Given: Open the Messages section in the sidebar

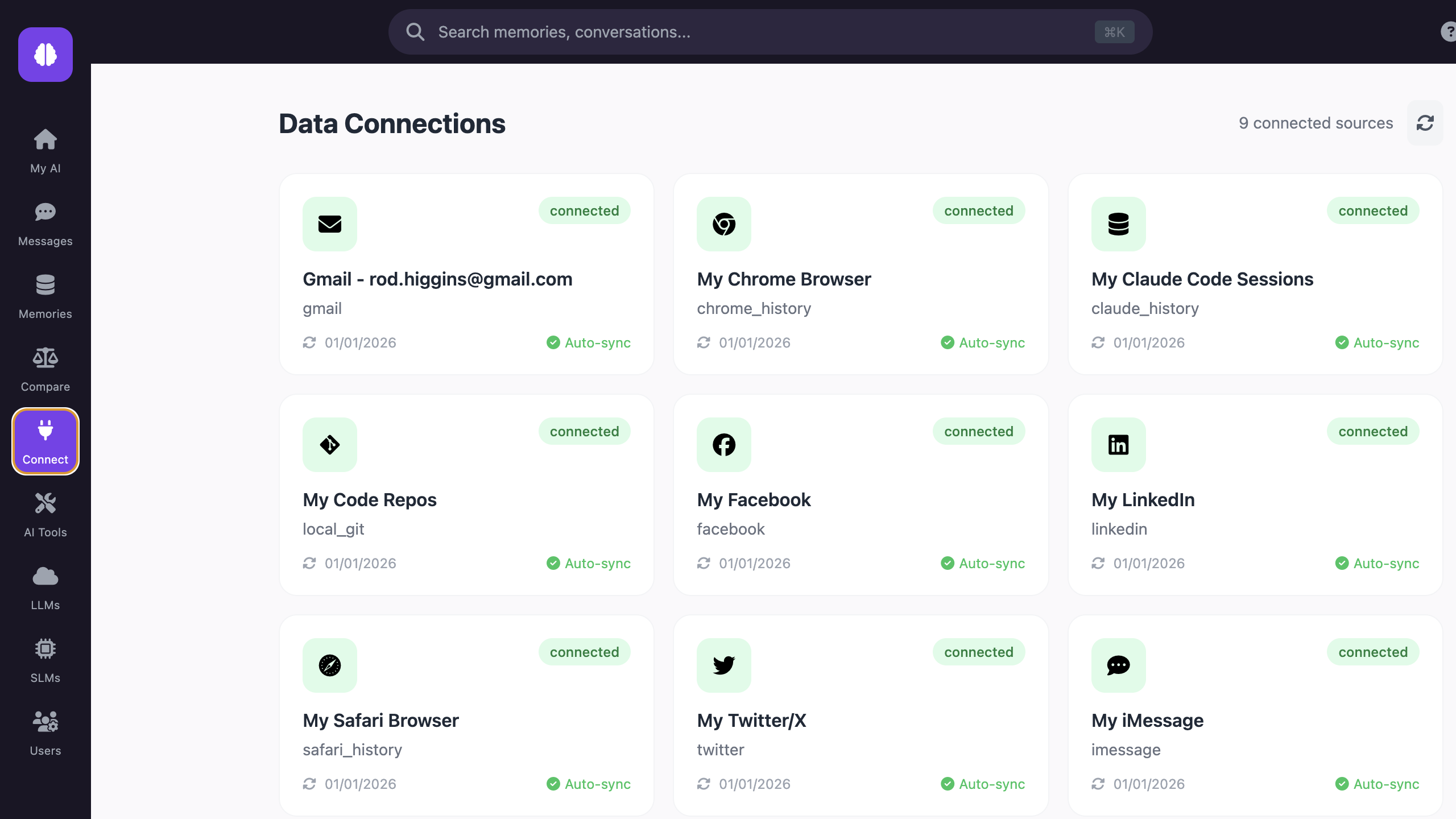Looking at the screenshot, I should [45, 223].
